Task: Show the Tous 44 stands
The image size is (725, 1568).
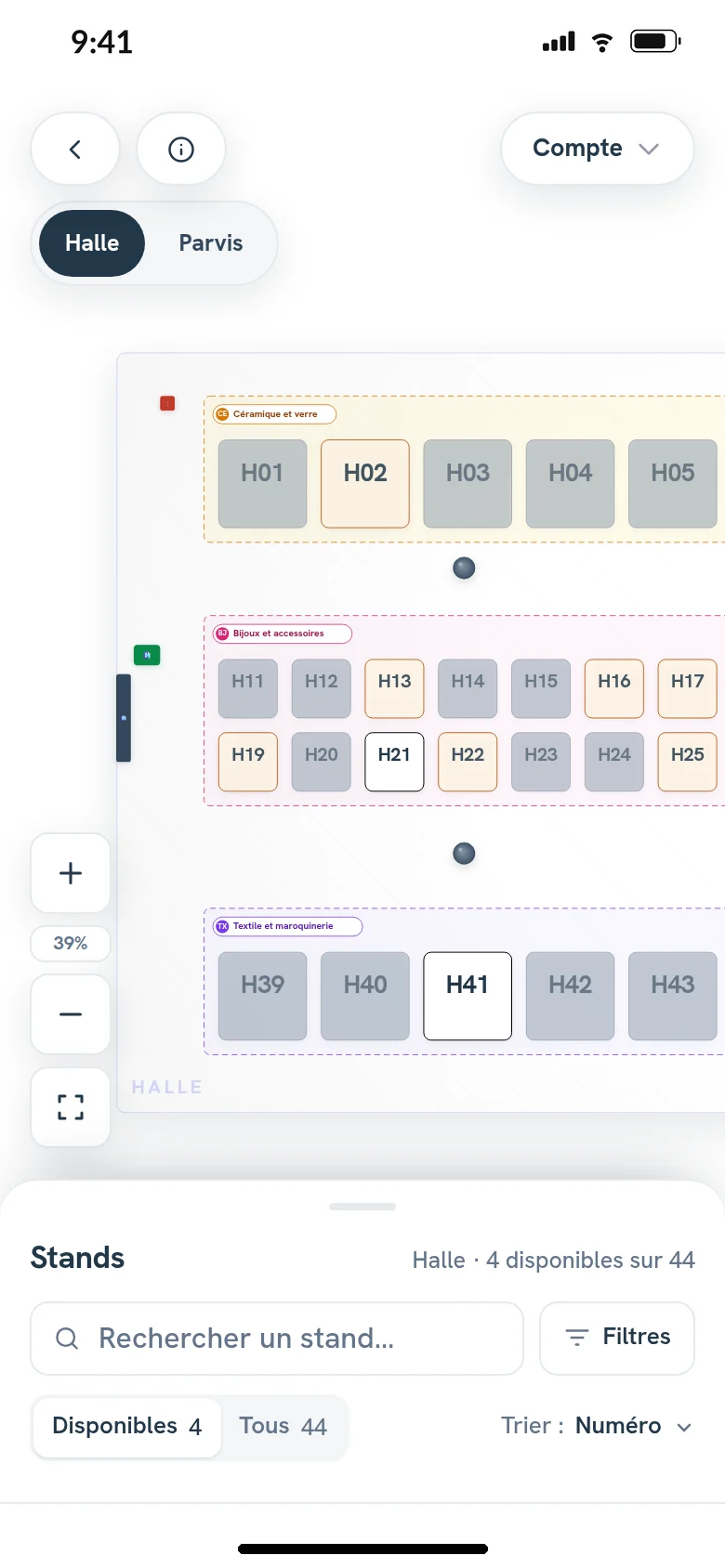Action: tap(283, 1426)
